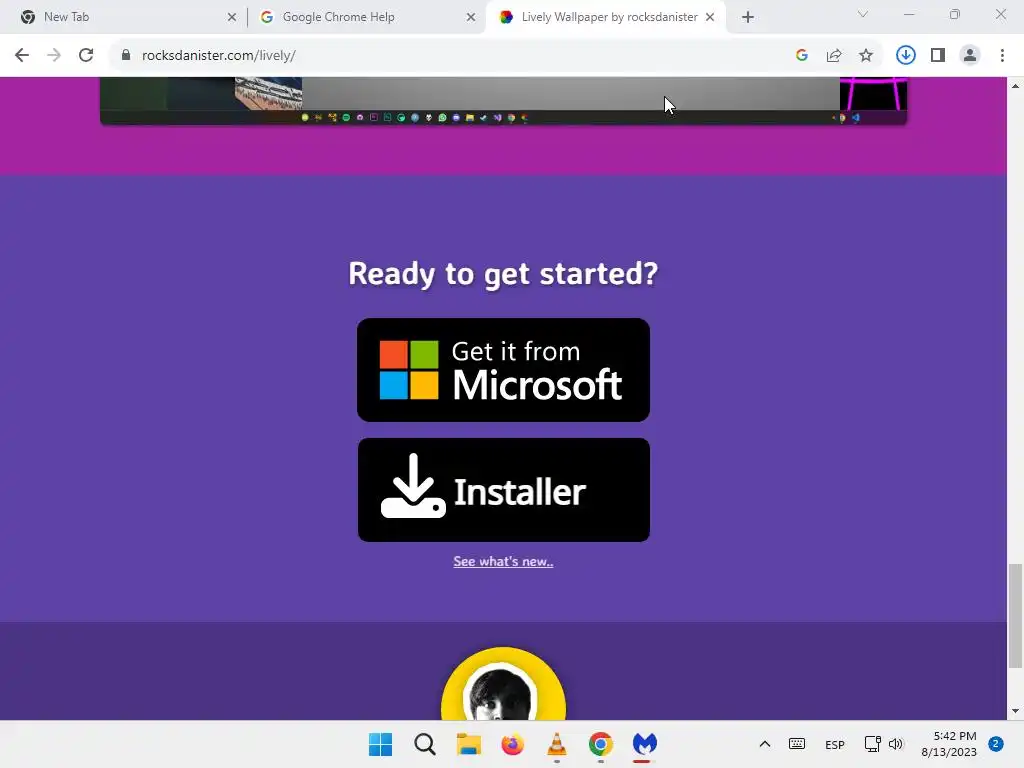Click the desktop preview screenshot image
The width and height of the screenshot is (1024, 768).
tap(504, 101)
